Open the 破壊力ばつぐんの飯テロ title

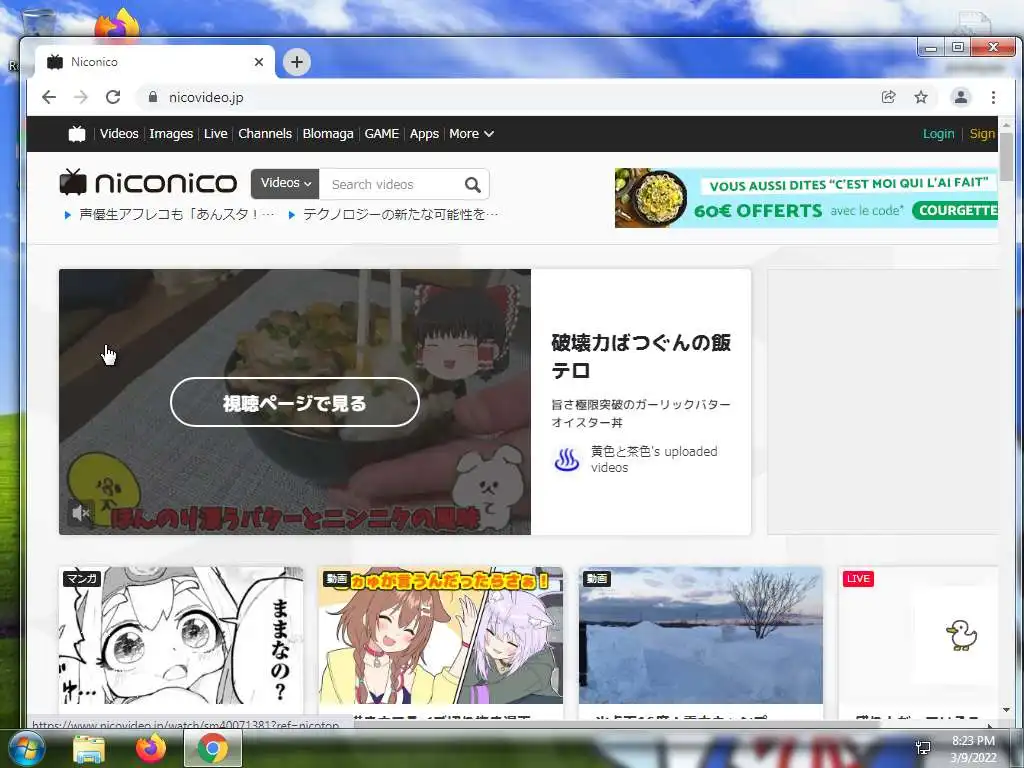coord(641,357)
